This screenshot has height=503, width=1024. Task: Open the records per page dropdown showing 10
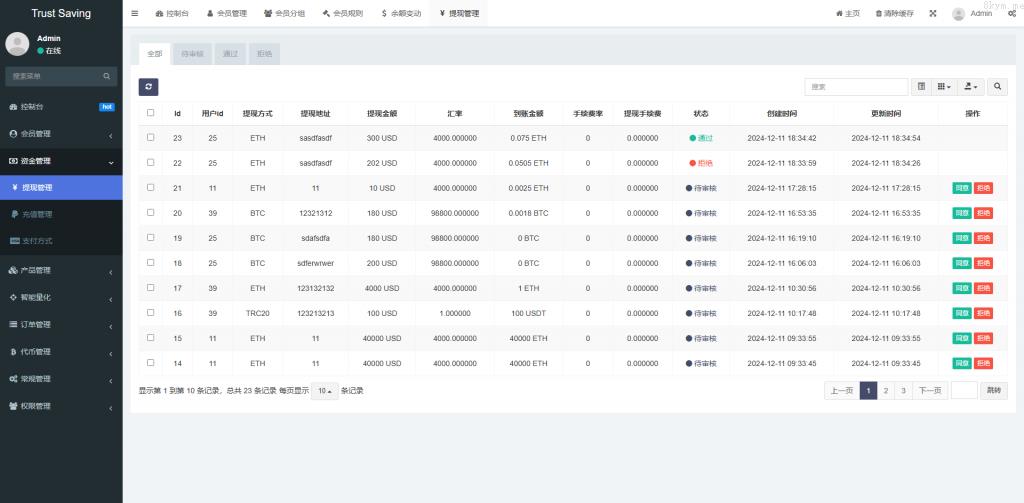tap(323, 391)
